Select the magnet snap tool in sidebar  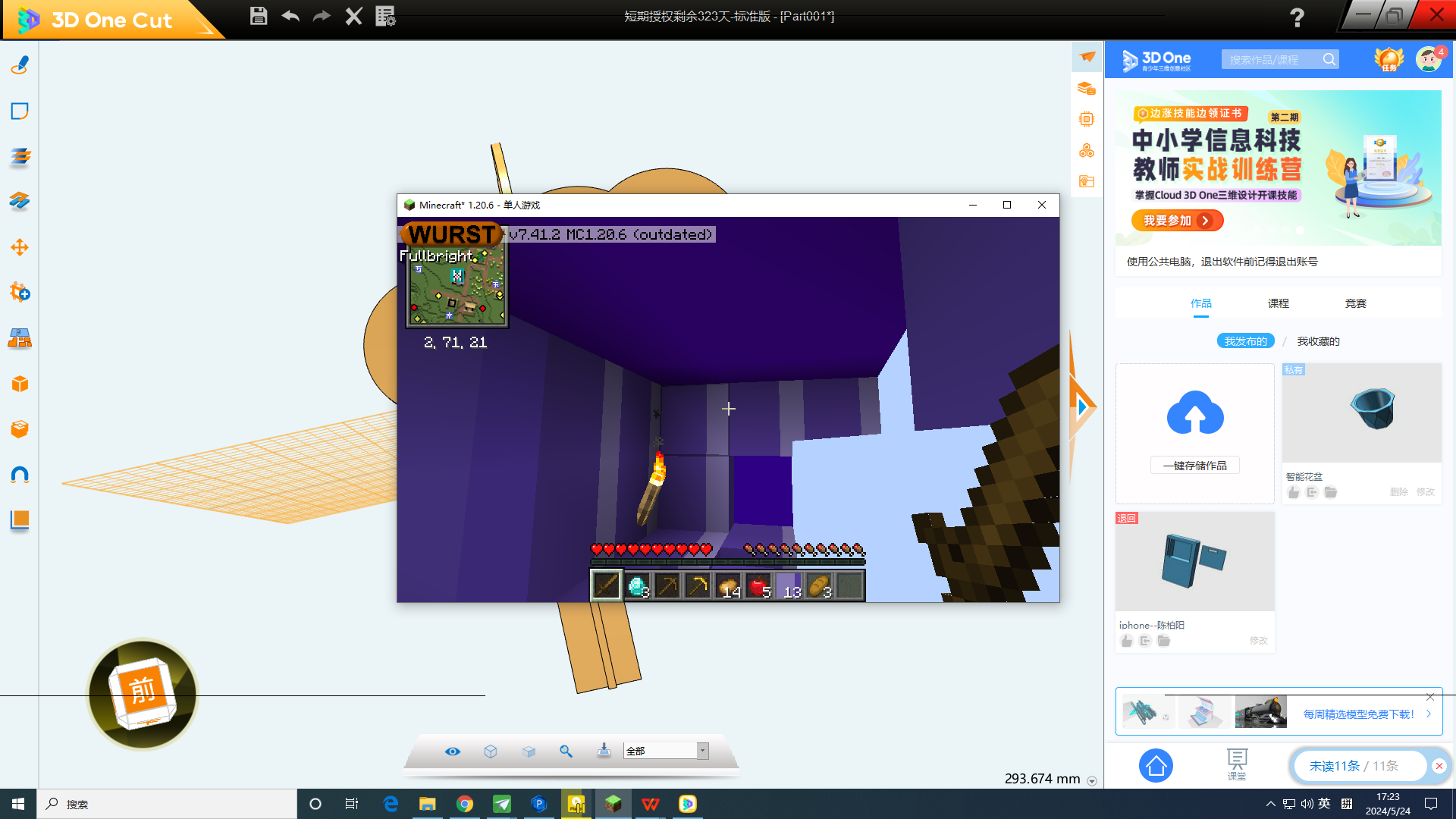point(20,475)
